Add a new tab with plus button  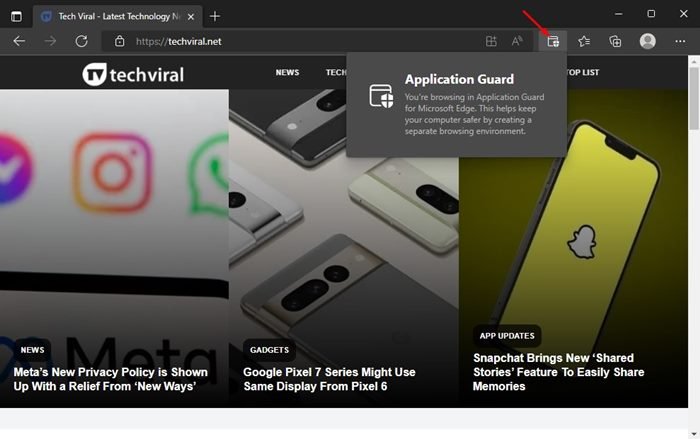(x=215, y=17)
